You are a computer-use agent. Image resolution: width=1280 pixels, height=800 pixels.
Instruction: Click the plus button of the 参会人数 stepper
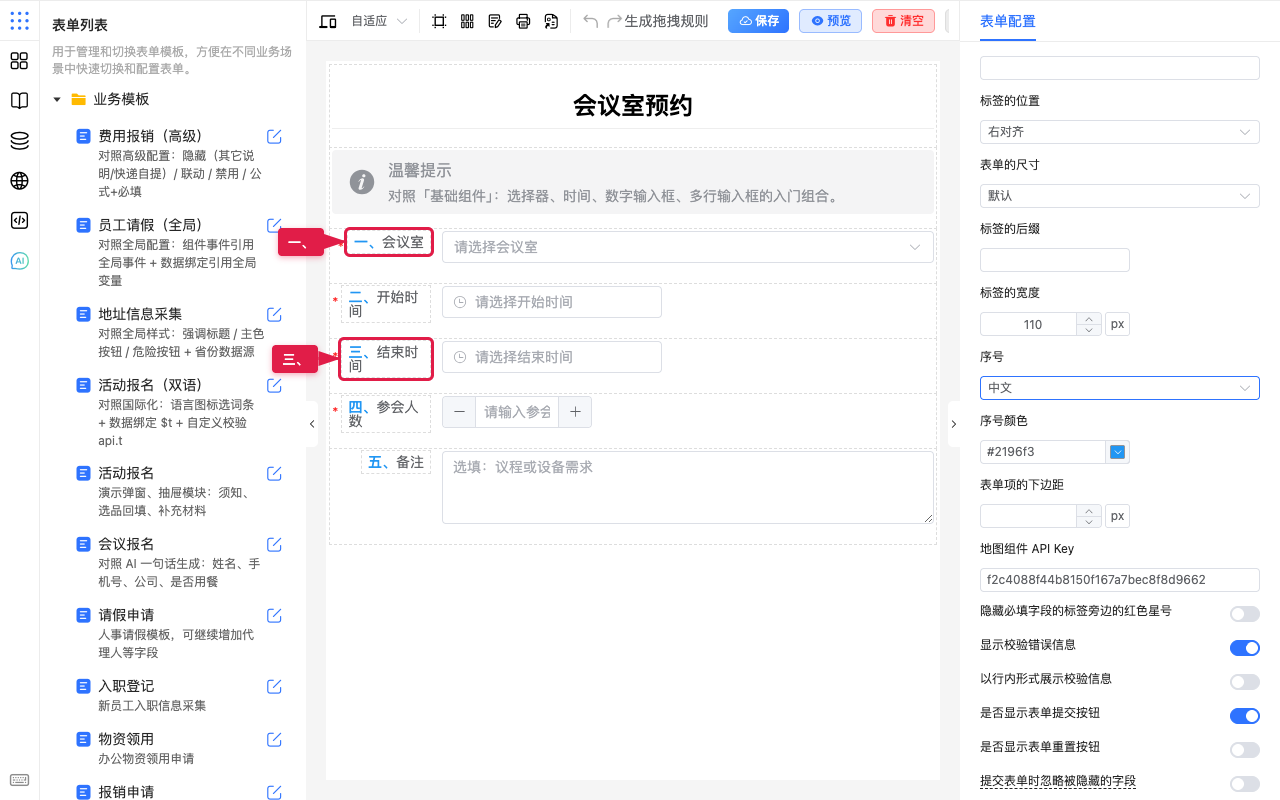point(575,412)
